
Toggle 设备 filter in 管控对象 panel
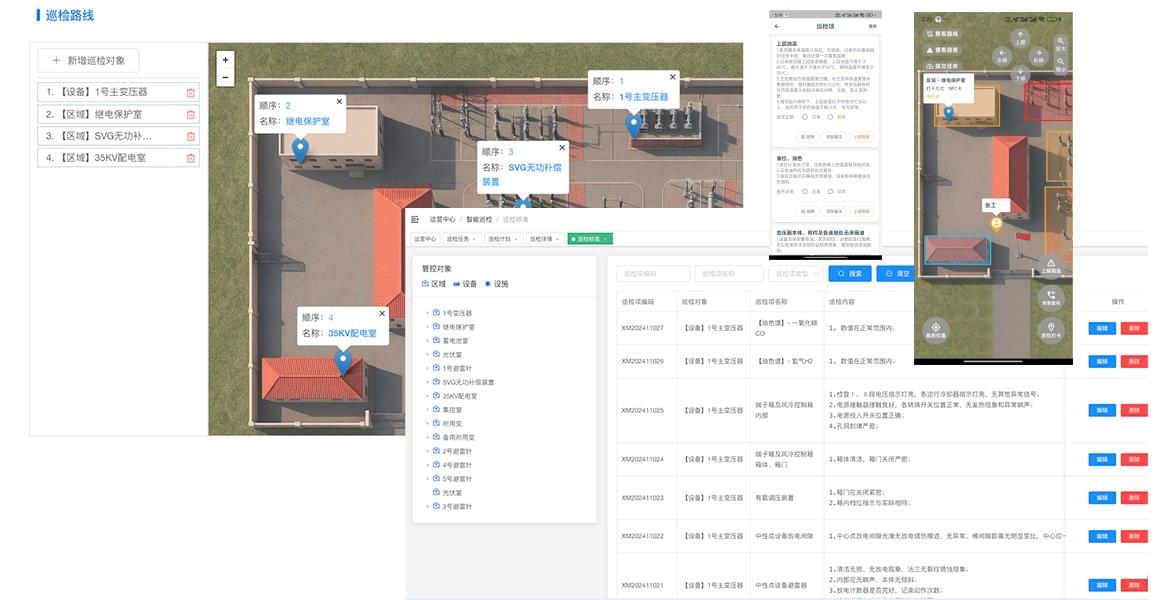click(465, 284)
